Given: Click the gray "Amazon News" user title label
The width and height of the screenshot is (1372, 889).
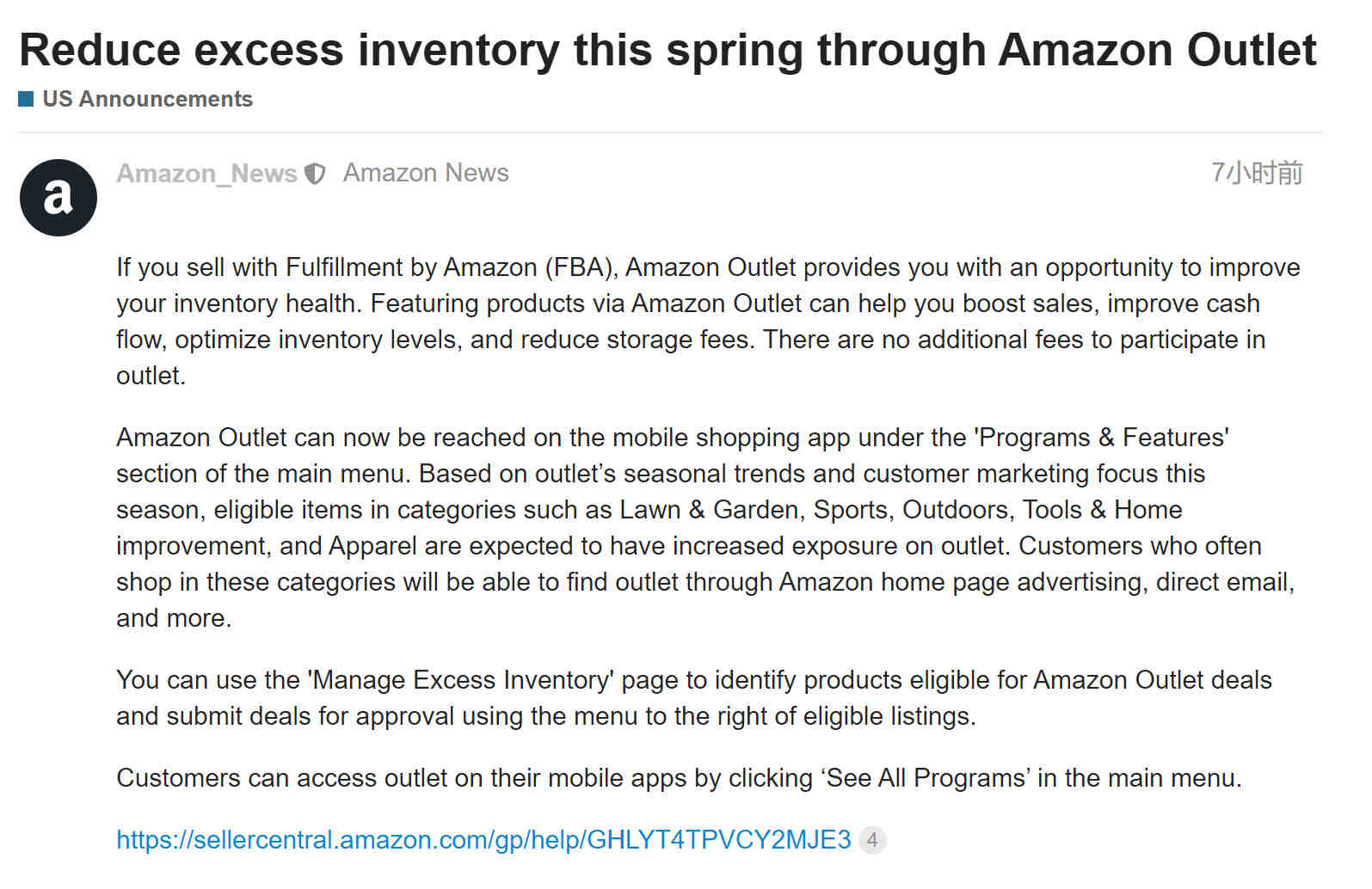Looking at the screenshot, I should click(426, 173).
